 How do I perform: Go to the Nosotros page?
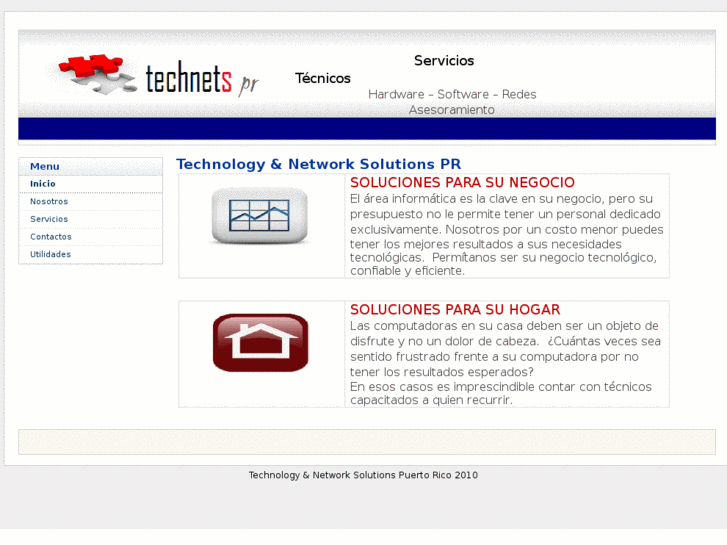(x=90, y=201)
